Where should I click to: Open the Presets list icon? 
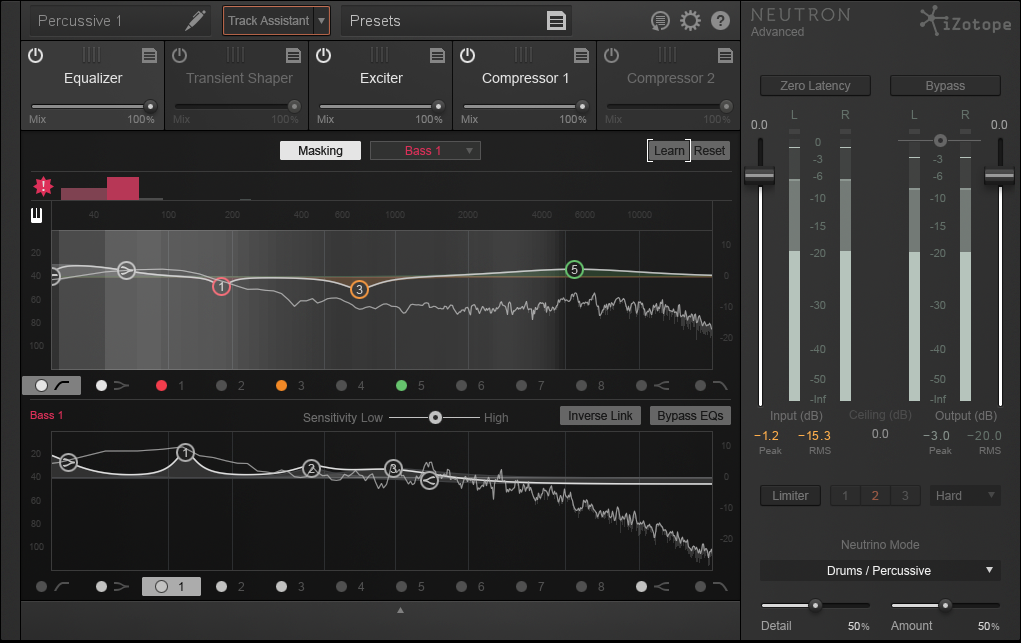pyautogui.click(x=556, y=21)
